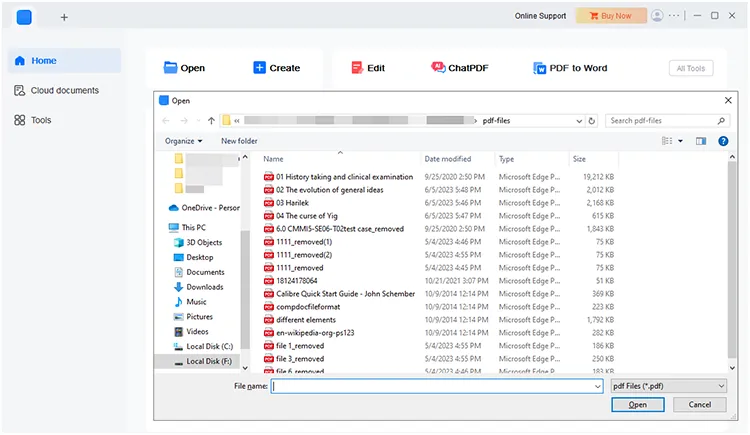Open the user account avatar icon
The width and height of the screenshot is (750, 435).
tap(657, 16)
